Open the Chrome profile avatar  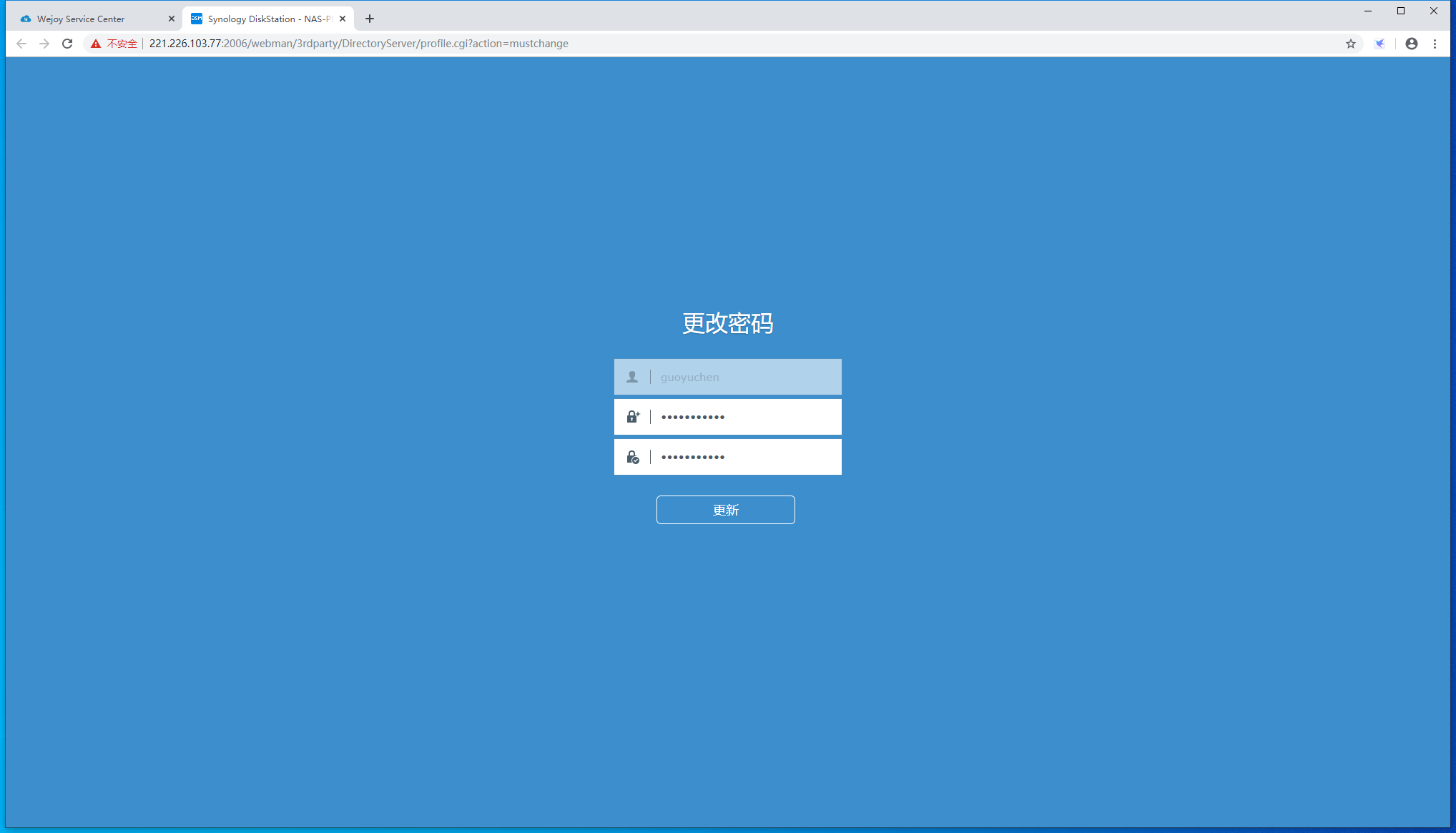pos(1411,44)
